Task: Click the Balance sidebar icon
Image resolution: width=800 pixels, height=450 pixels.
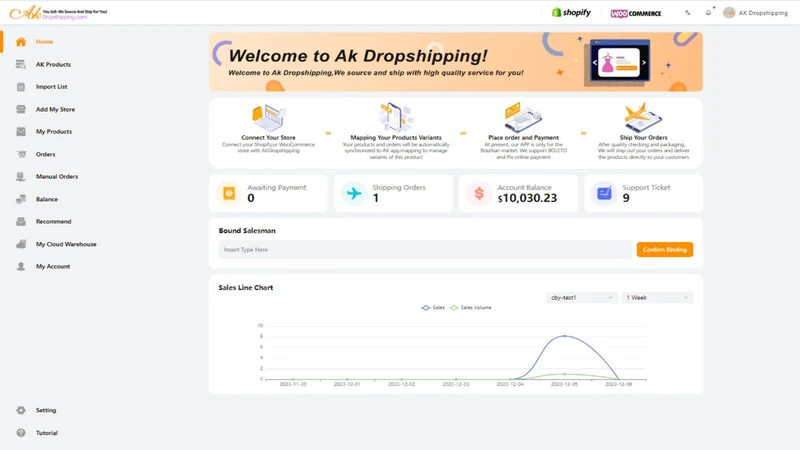Action: [x=21, y=199]
